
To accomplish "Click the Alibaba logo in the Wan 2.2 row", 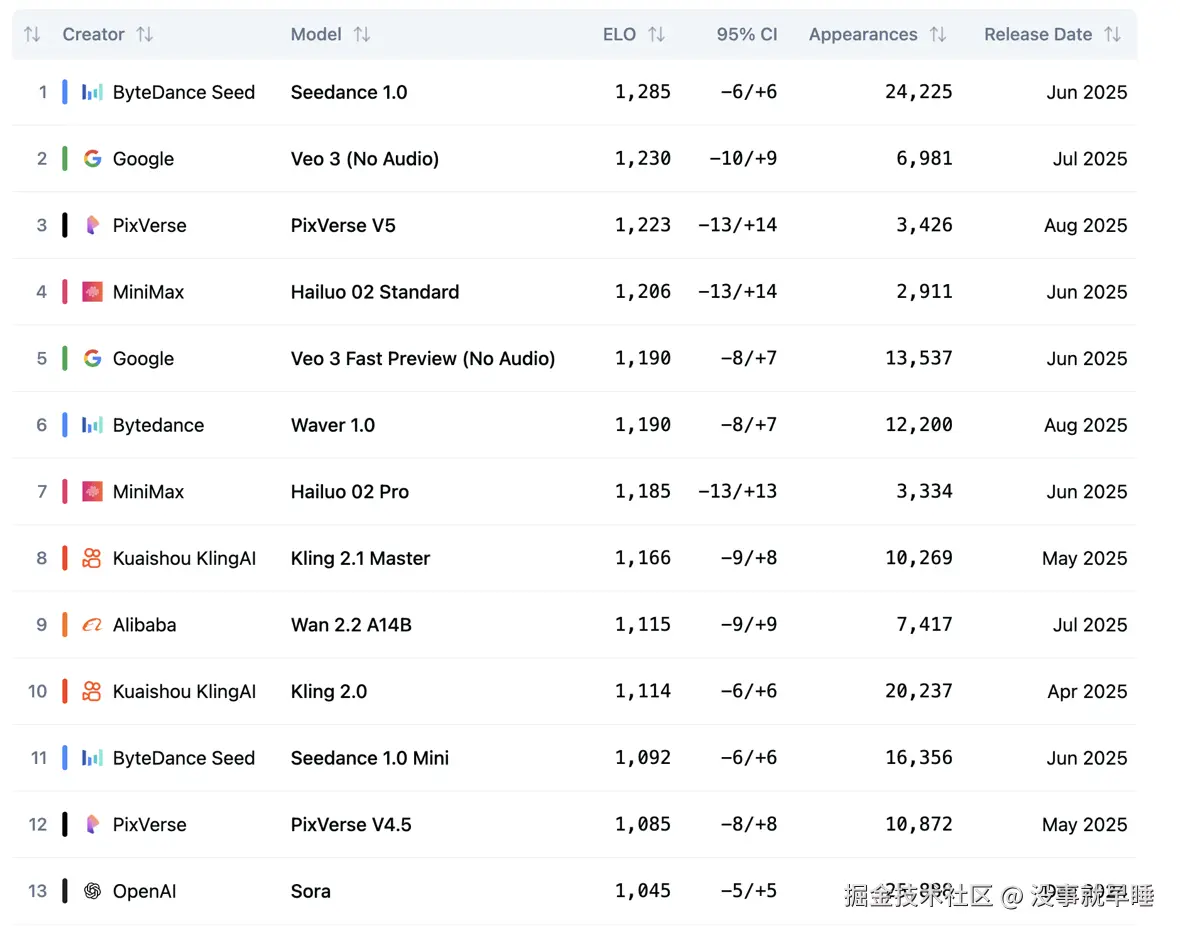I will pyautogui.click(x=92, y=625).
